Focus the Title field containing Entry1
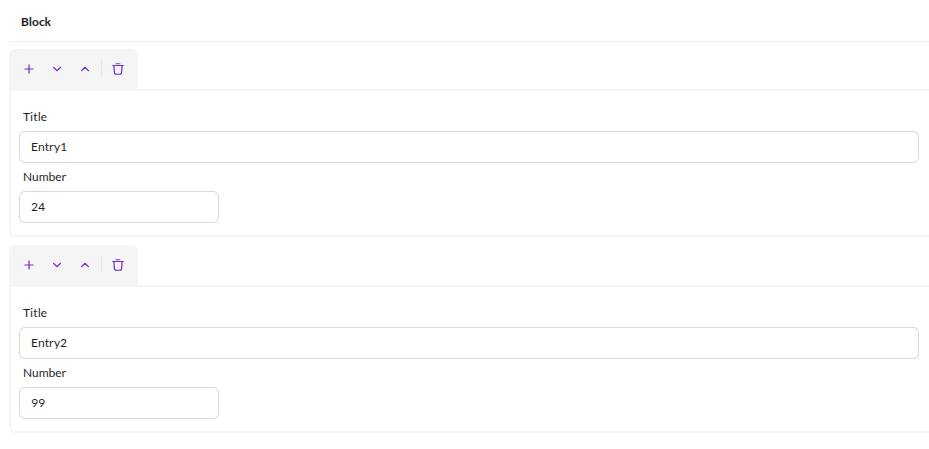Viewport: 929px width, 449px height. point(469,147)
